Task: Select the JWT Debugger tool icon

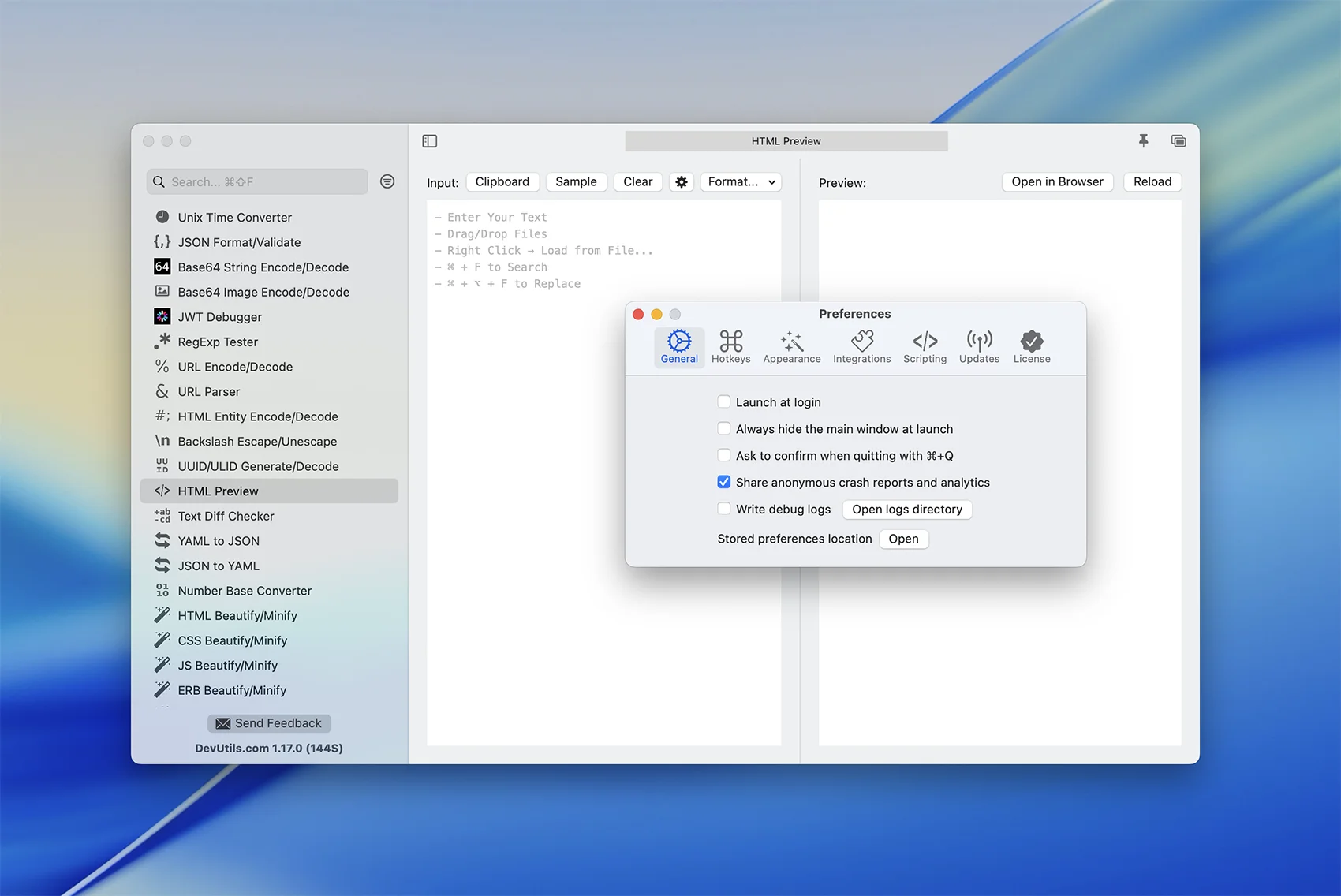Action: 162,317
